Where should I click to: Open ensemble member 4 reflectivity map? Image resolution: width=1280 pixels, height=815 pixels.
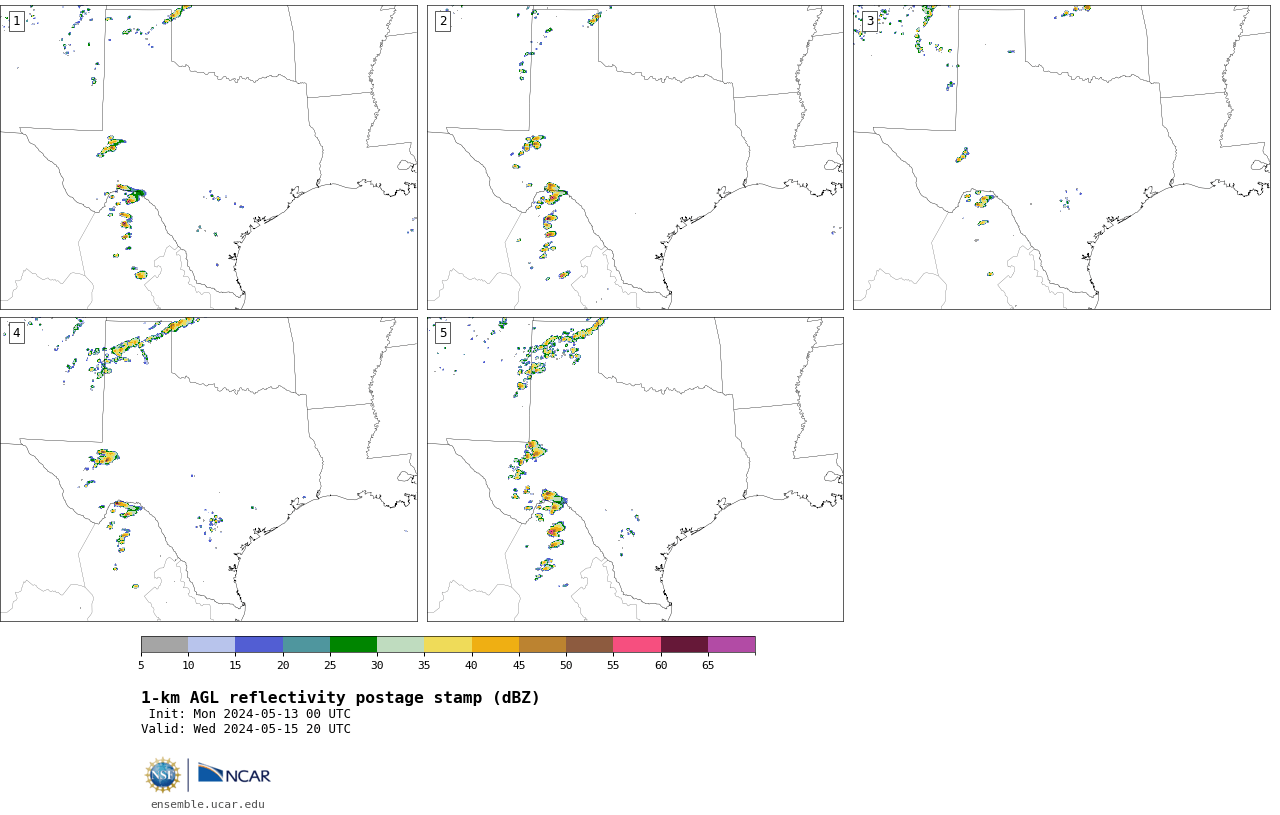click(x=208, y=469)
